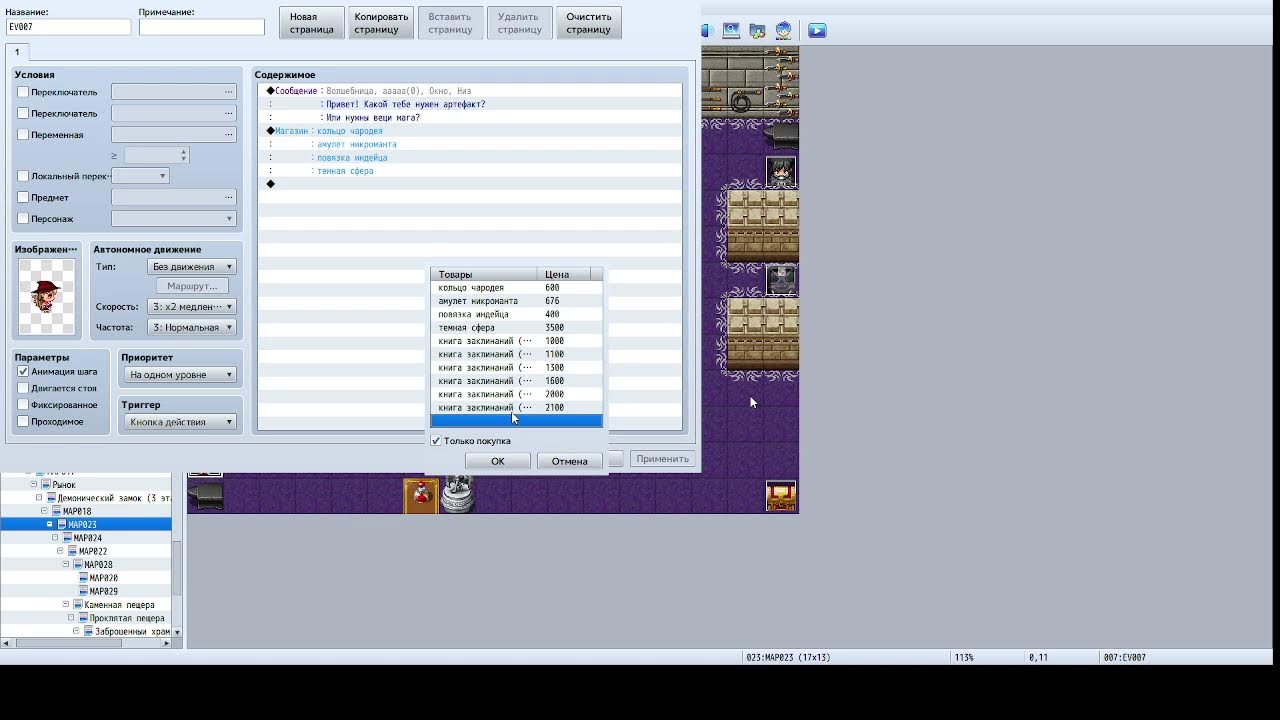This screenshot has height=720, width=1280.
Task: Uncheck Анимация шага option
Action: pyautogui.click(x=23, y=371)
